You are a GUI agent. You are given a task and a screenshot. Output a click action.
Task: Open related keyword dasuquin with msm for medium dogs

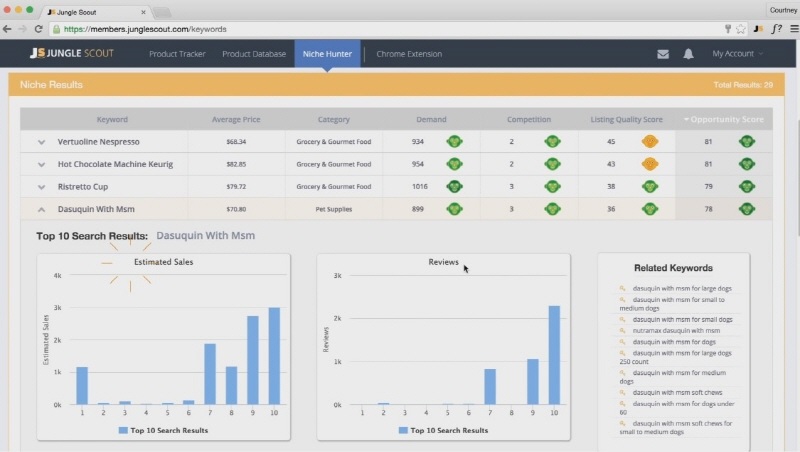[673, 377]
